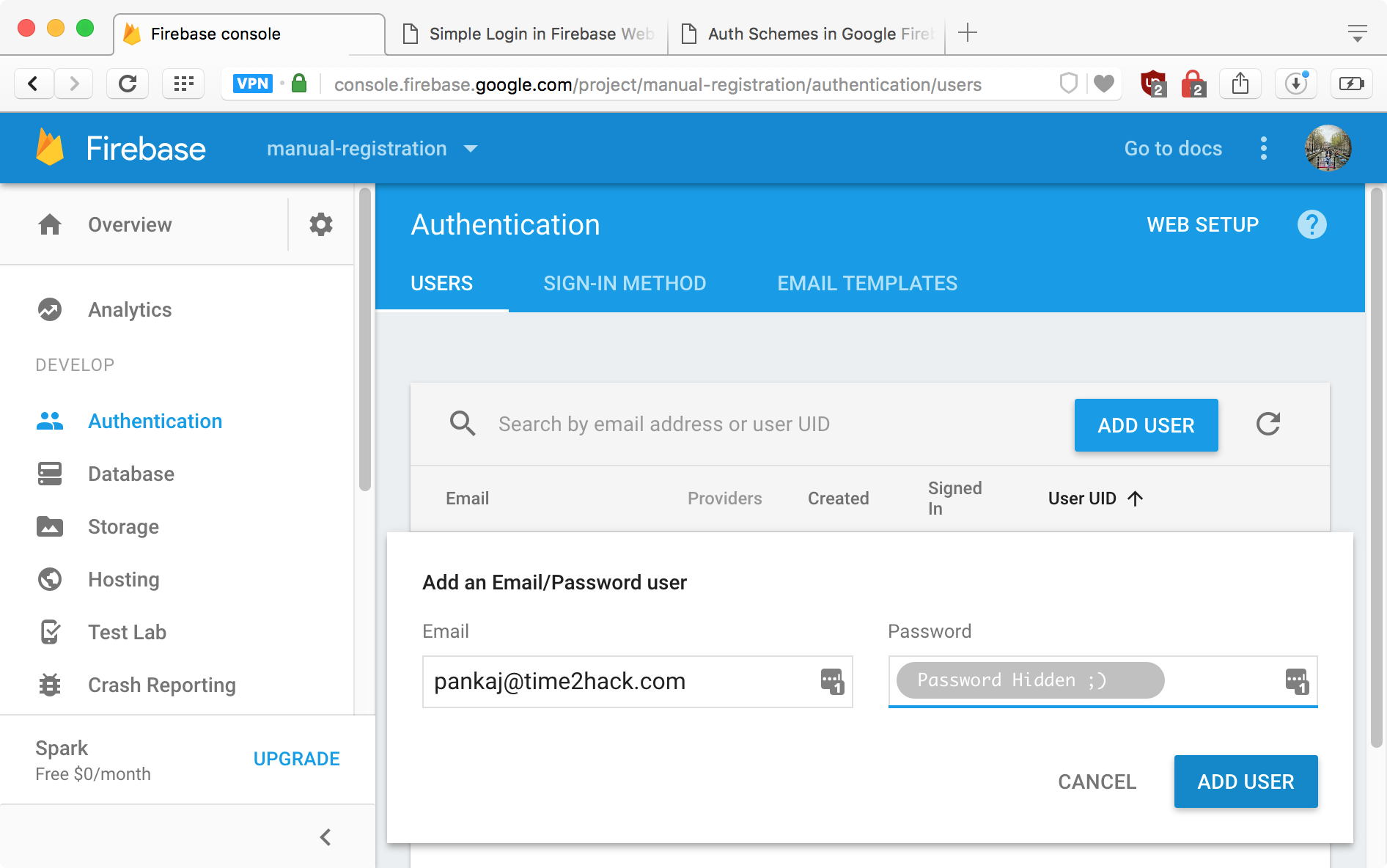Click the Created column header

pos(838,499)
